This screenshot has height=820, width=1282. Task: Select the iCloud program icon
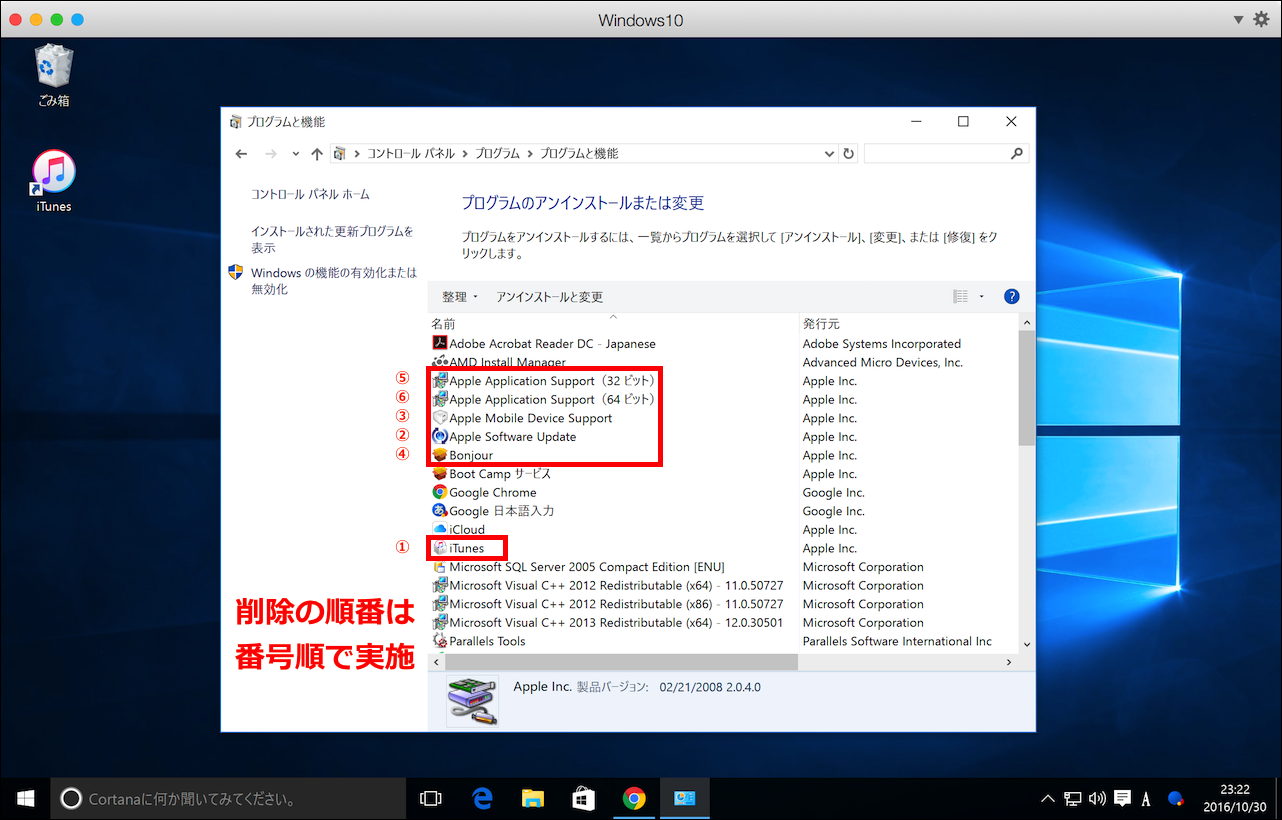tap(440, 529)
